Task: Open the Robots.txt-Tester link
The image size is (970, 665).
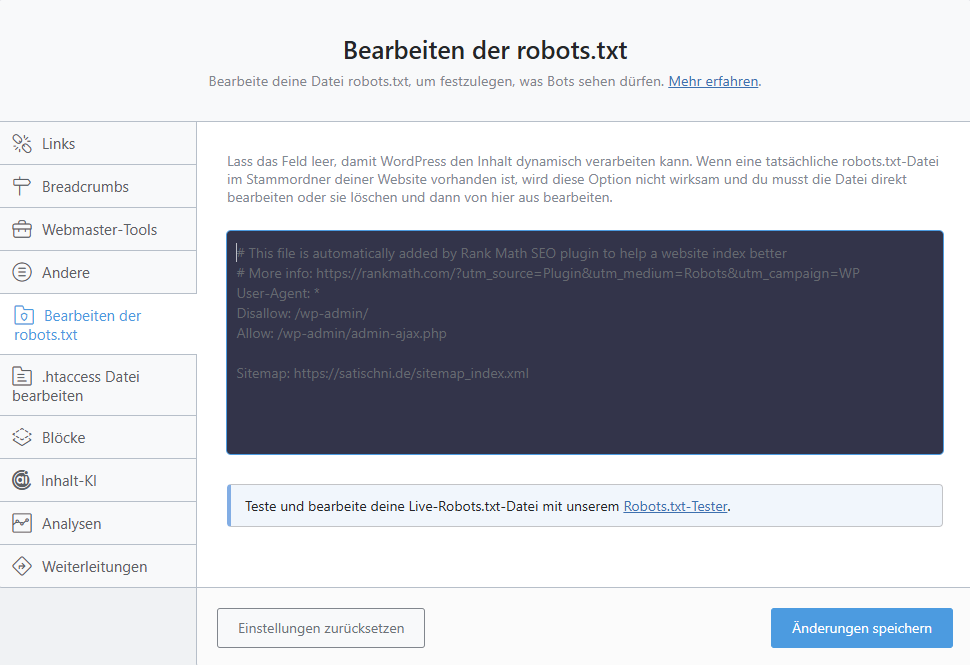Action: (x=675, y=506)
